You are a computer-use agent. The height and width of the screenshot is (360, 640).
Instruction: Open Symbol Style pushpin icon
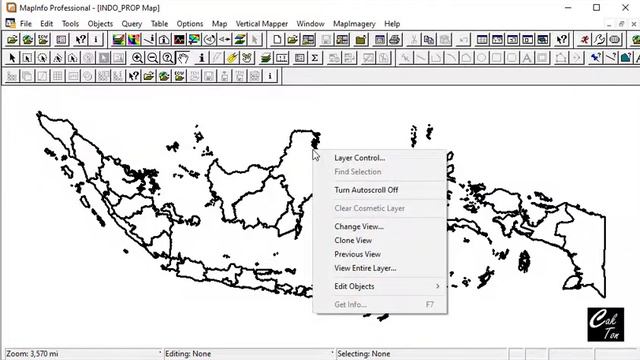click(596, 58)
